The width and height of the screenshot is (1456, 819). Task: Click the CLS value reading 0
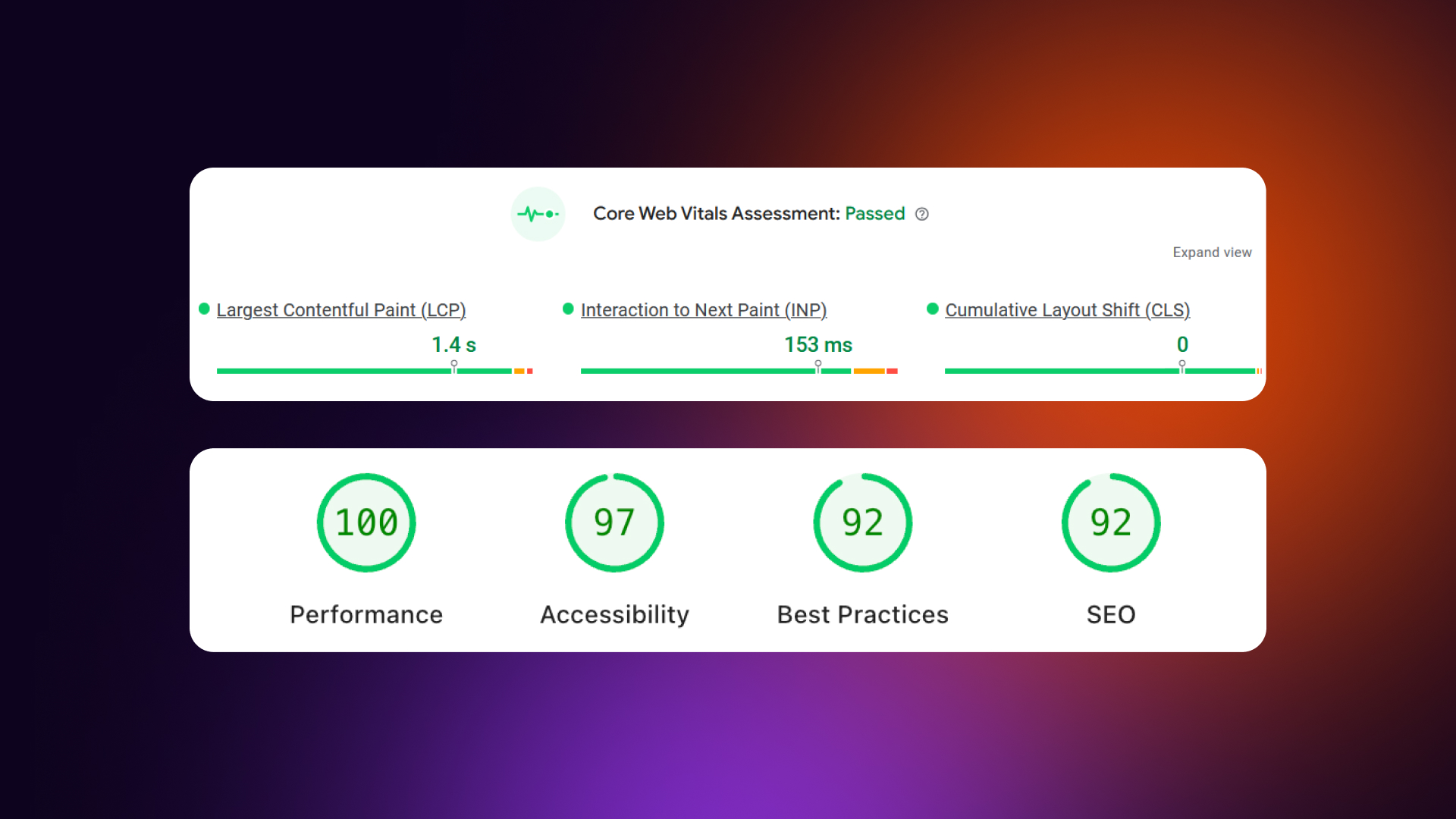click(x=1182, y=344)
